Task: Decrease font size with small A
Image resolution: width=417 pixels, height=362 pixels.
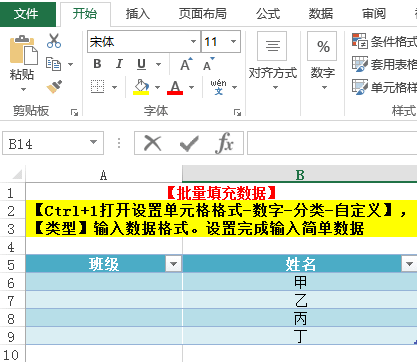Action: coord(209,64)
